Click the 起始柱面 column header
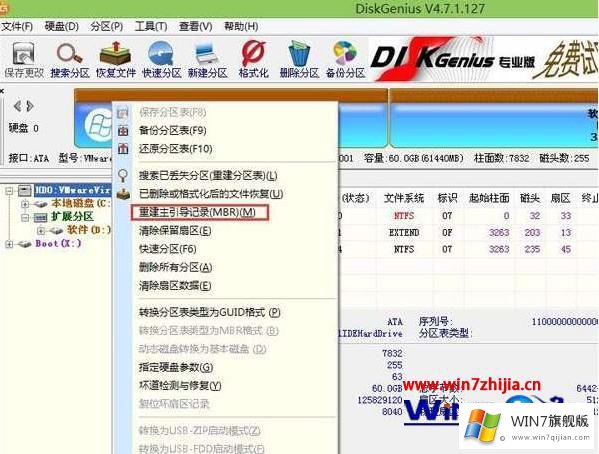 point(489,198)
